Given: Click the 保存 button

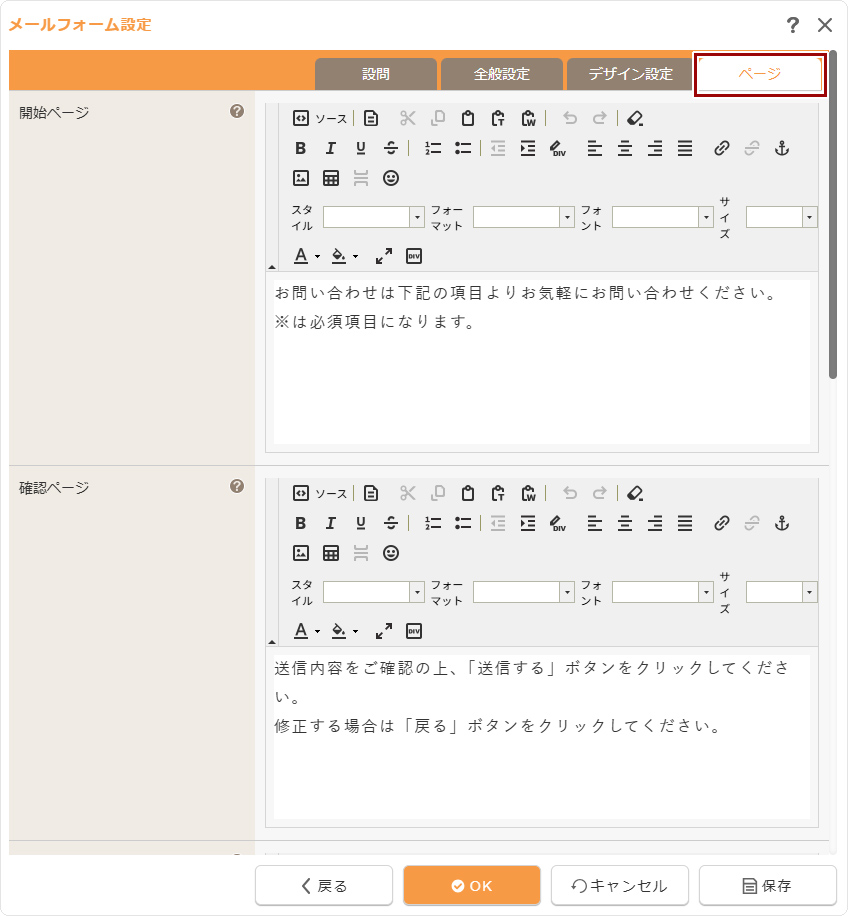Looking at the screenshot, I should 767,885.
